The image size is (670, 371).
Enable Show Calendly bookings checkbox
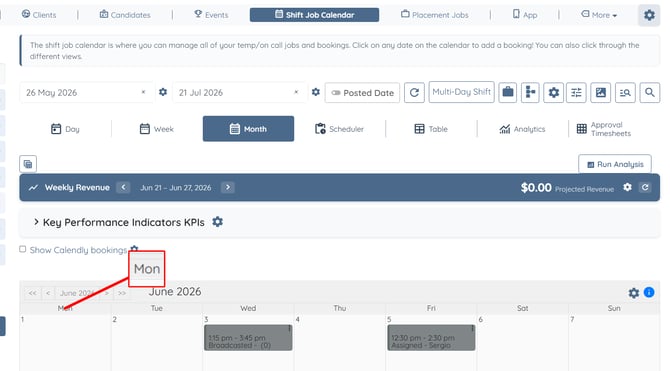23,249
